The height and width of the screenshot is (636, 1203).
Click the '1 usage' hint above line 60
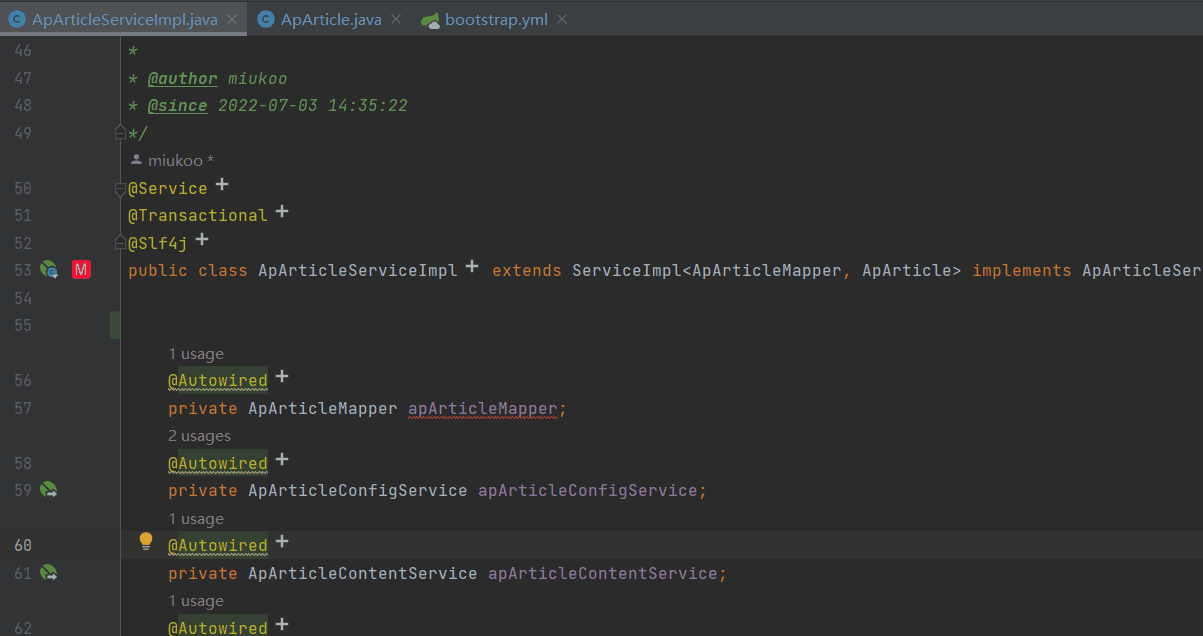pyautogui.click(x=196, y=519)
